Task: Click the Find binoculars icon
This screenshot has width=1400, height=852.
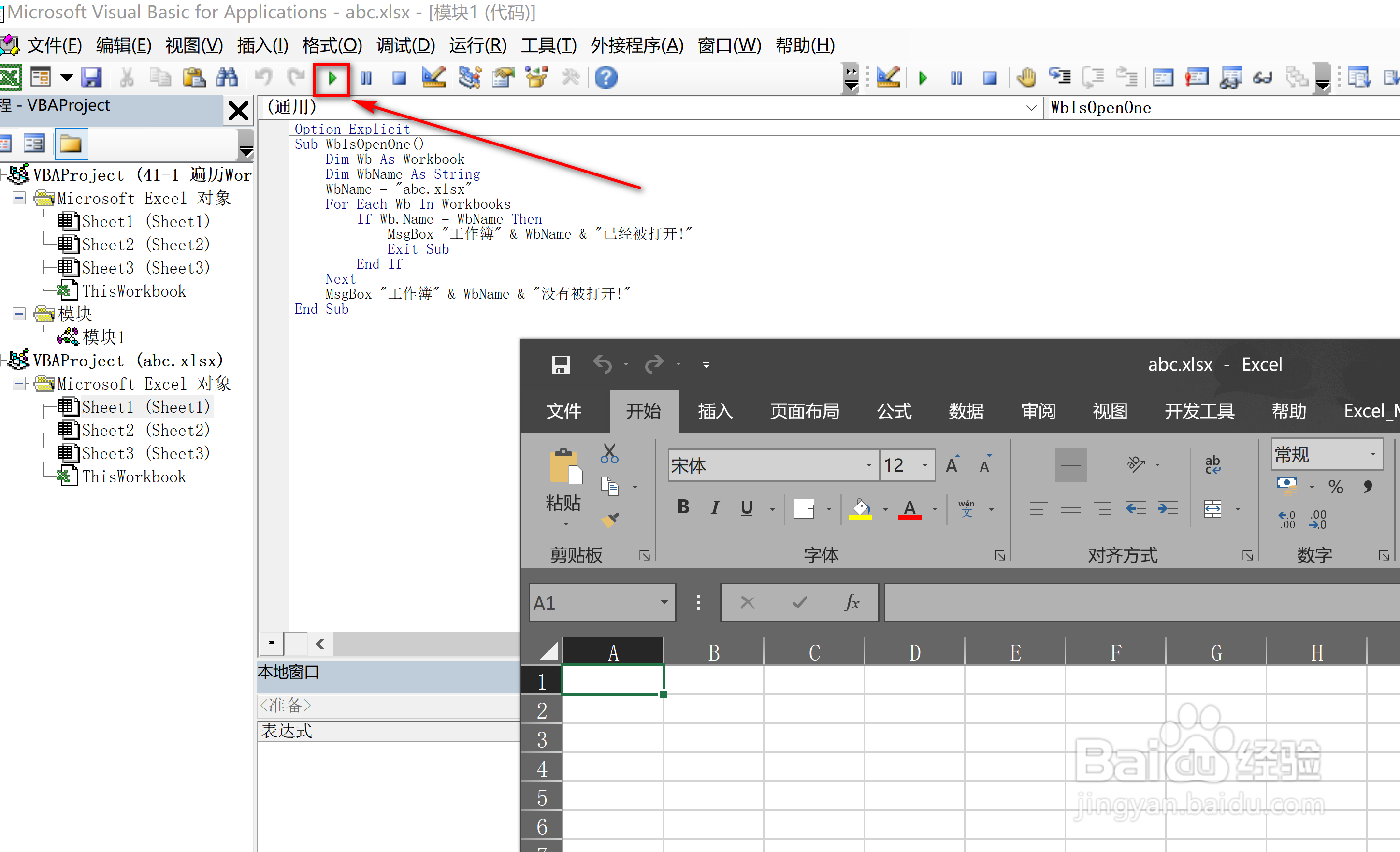Action: (227, 78)
